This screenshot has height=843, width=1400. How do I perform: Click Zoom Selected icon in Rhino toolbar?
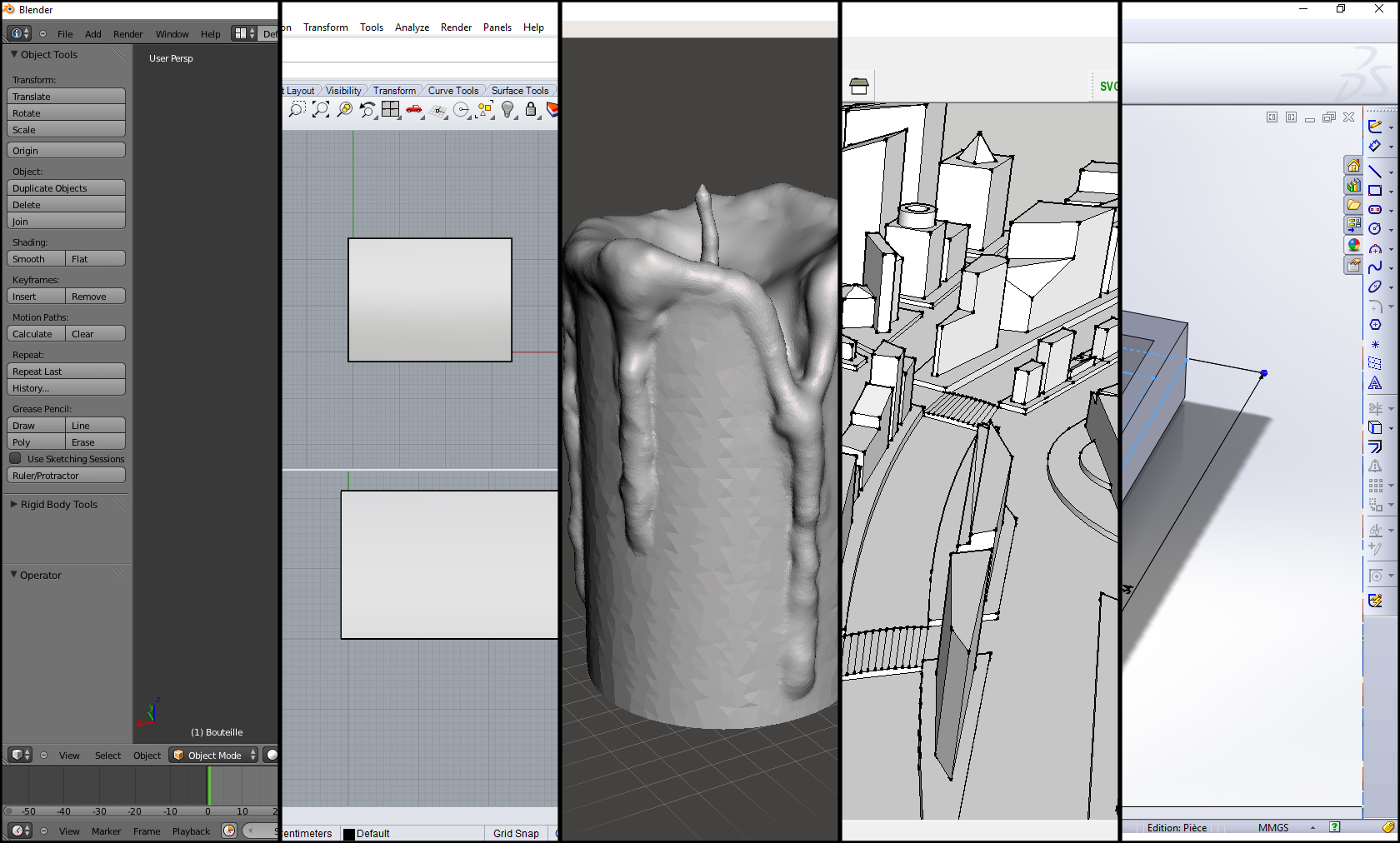[344, 109]
